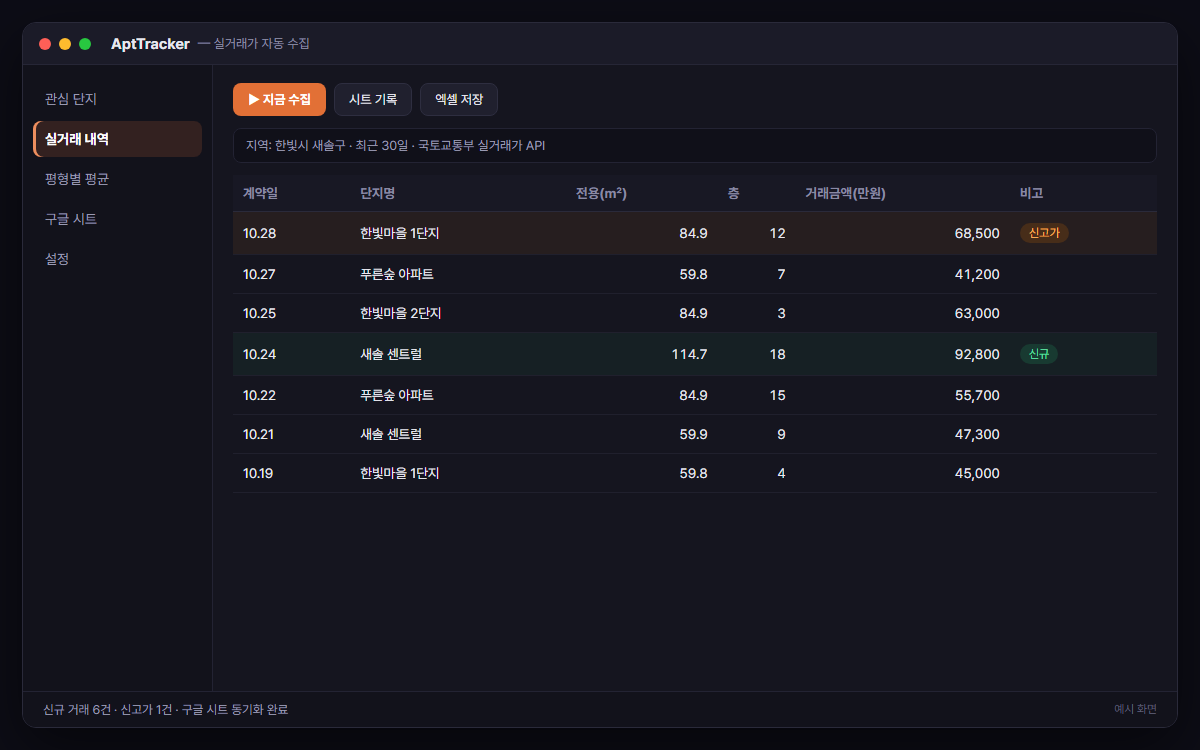Select the 실거래 내역 sidebar item
Screen dimensions: 1200x750
(118, 139)
